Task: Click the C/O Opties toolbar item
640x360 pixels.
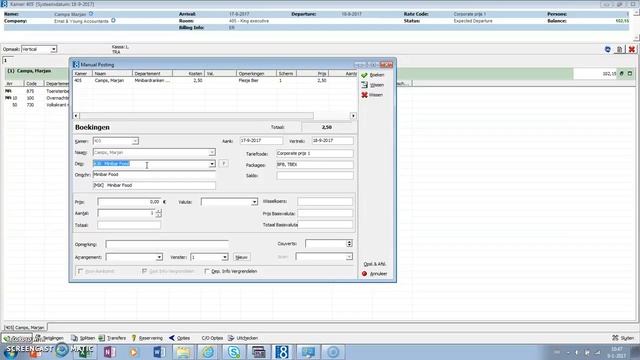Action: tap(212, 338)
